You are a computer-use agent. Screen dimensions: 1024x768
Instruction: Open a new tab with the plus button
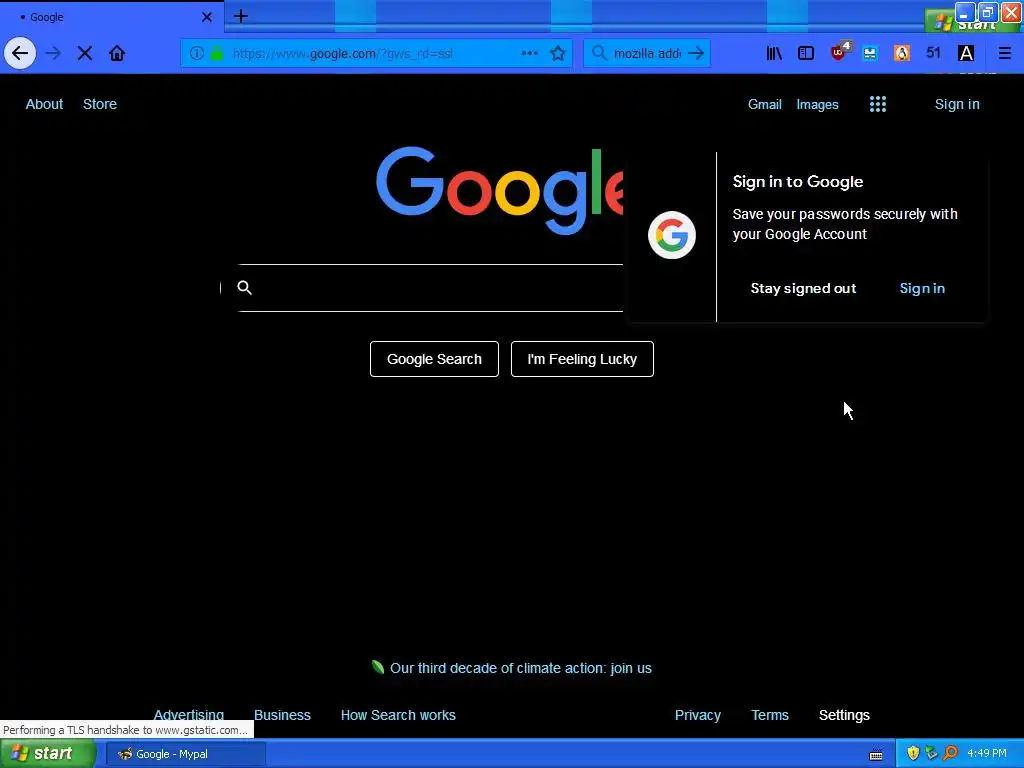241,16
